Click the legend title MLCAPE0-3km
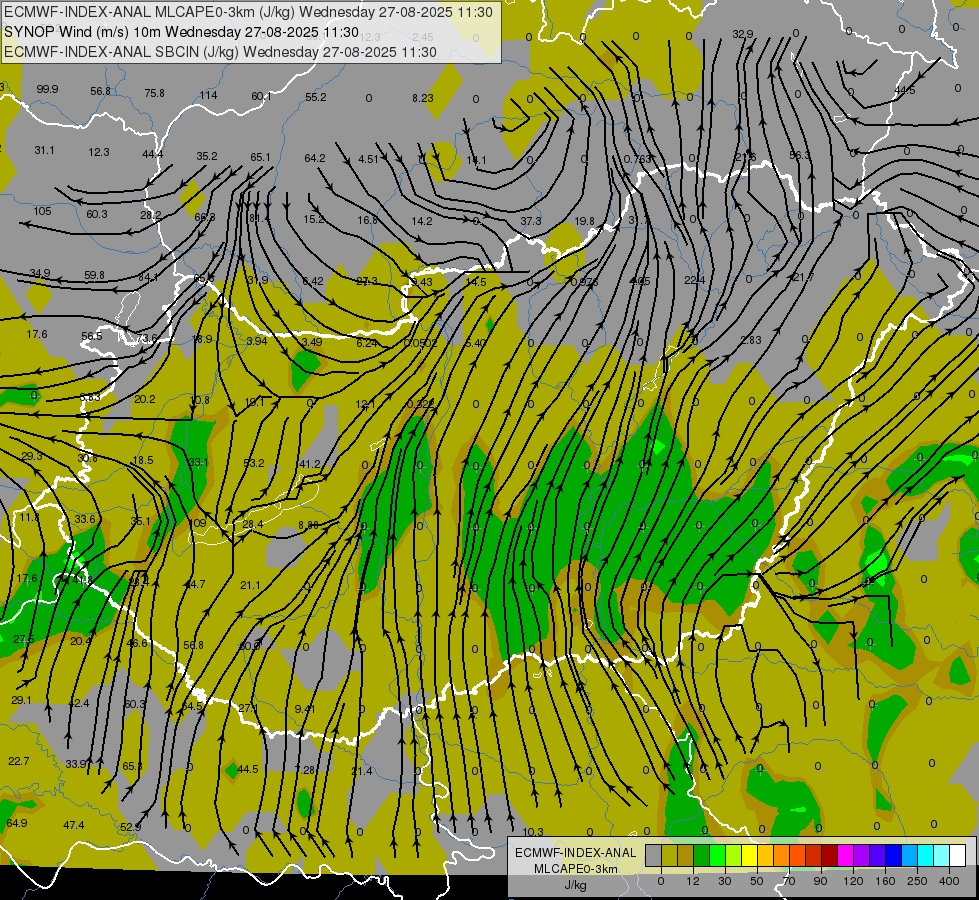Image resolution: width=979 pixels, height=900 pixels. tap(575, 869)
